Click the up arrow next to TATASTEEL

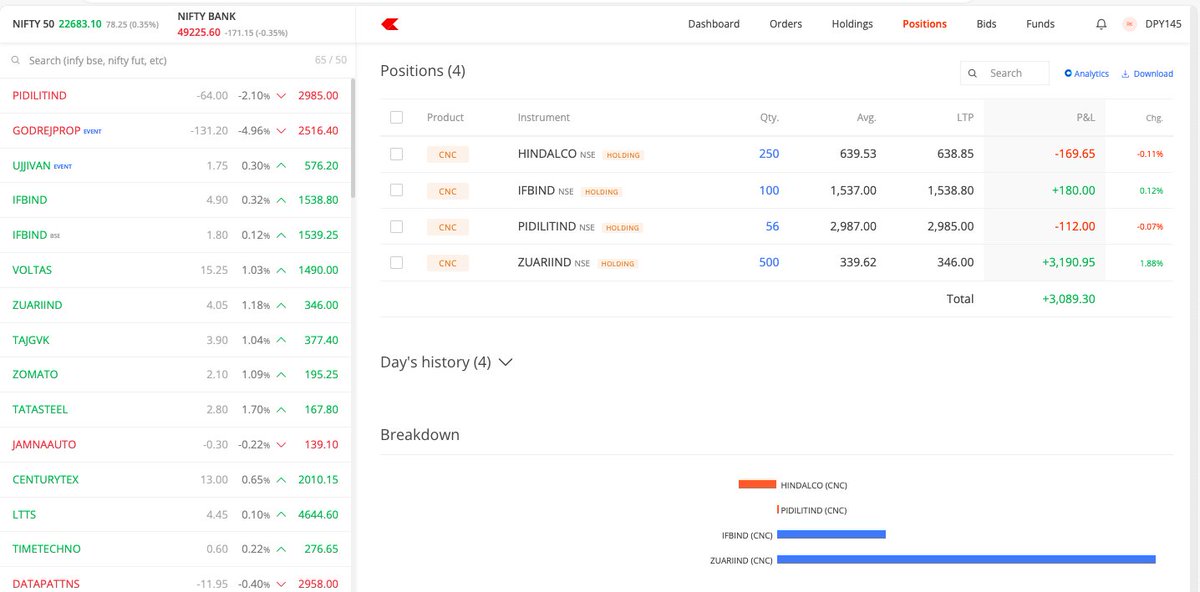coord(281,409)
